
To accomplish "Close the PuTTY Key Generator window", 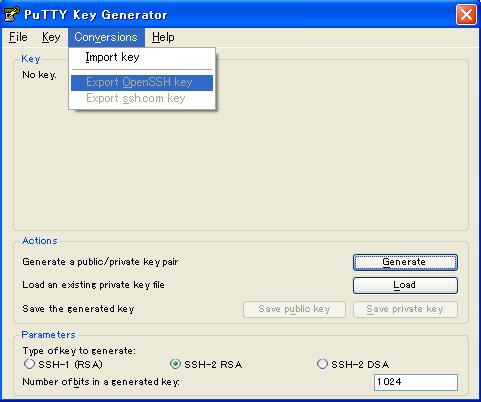I will (x=466, y=15).
